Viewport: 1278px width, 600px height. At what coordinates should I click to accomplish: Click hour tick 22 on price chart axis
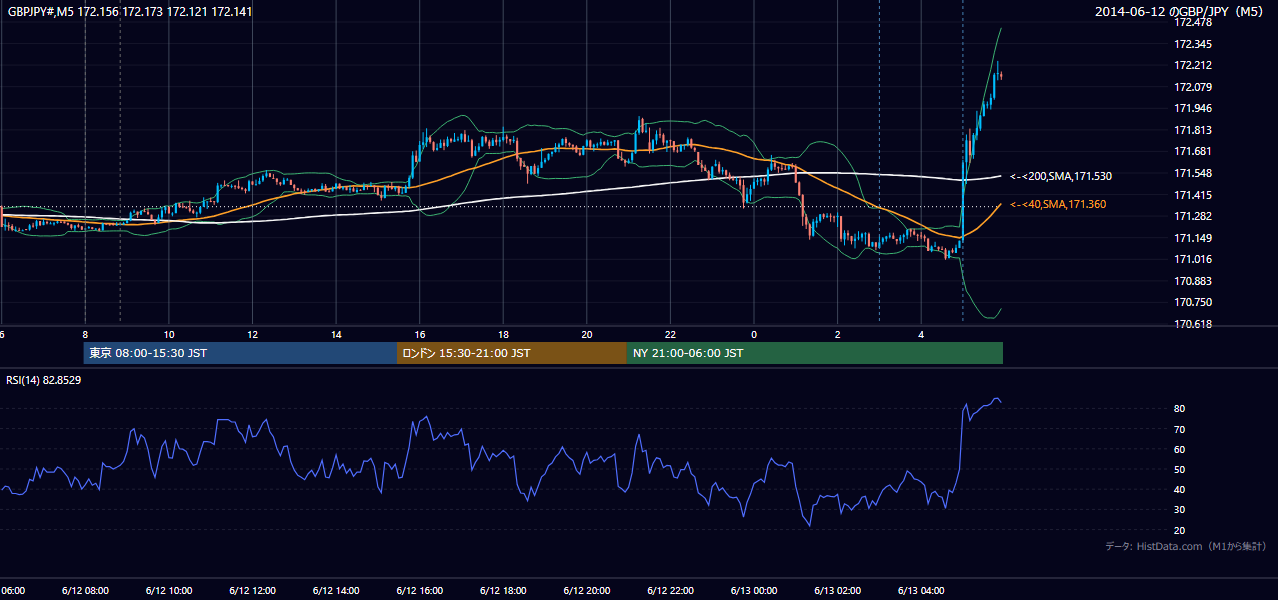[x=670, y=334]
